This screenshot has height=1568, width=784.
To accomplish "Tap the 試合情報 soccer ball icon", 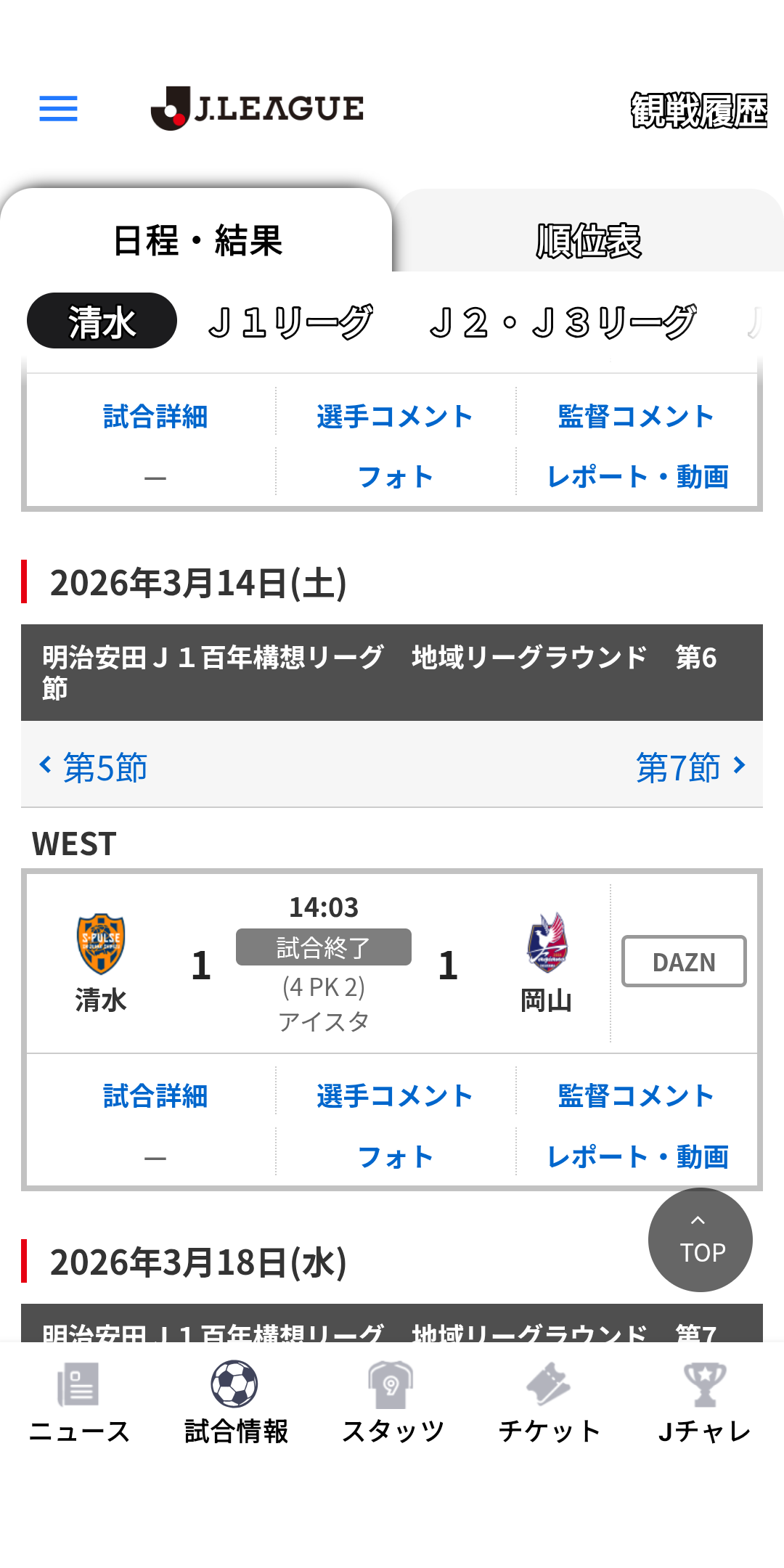I will pos(234,1384).
